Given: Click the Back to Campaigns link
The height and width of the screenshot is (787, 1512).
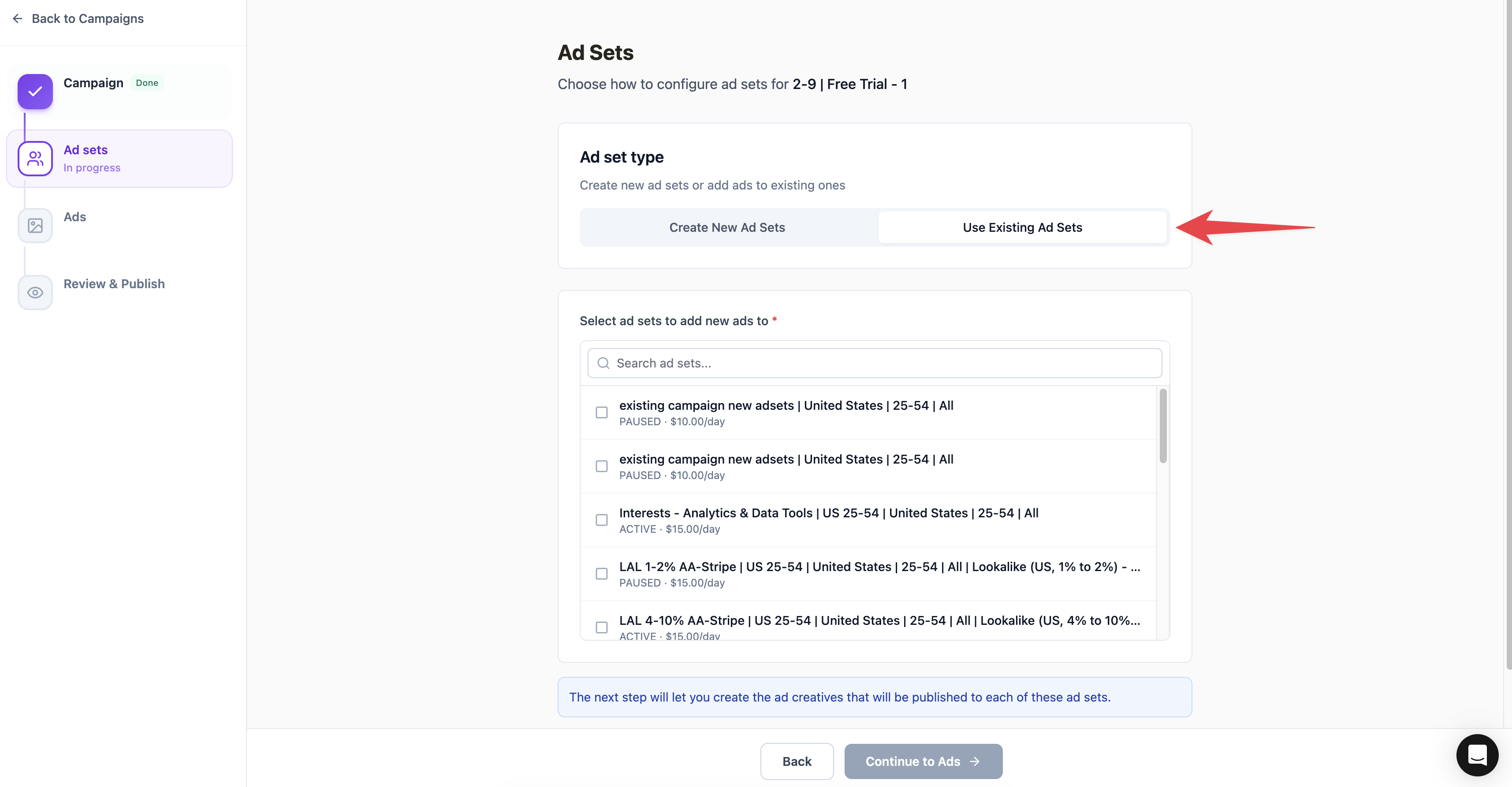Looking at the screenshot, I should point(87,19).
